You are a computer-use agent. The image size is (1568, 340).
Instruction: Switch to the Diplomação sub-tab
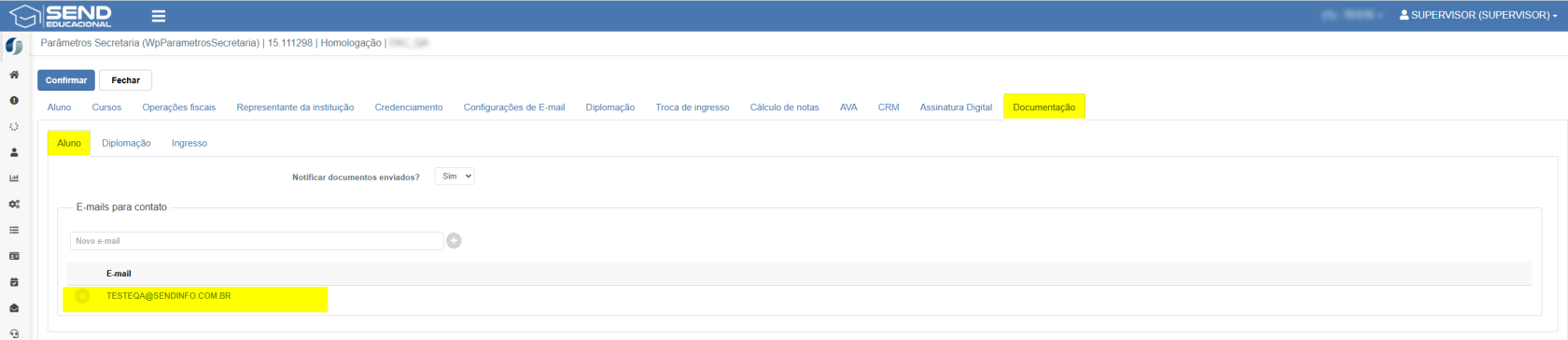click(x=126, y=143)
